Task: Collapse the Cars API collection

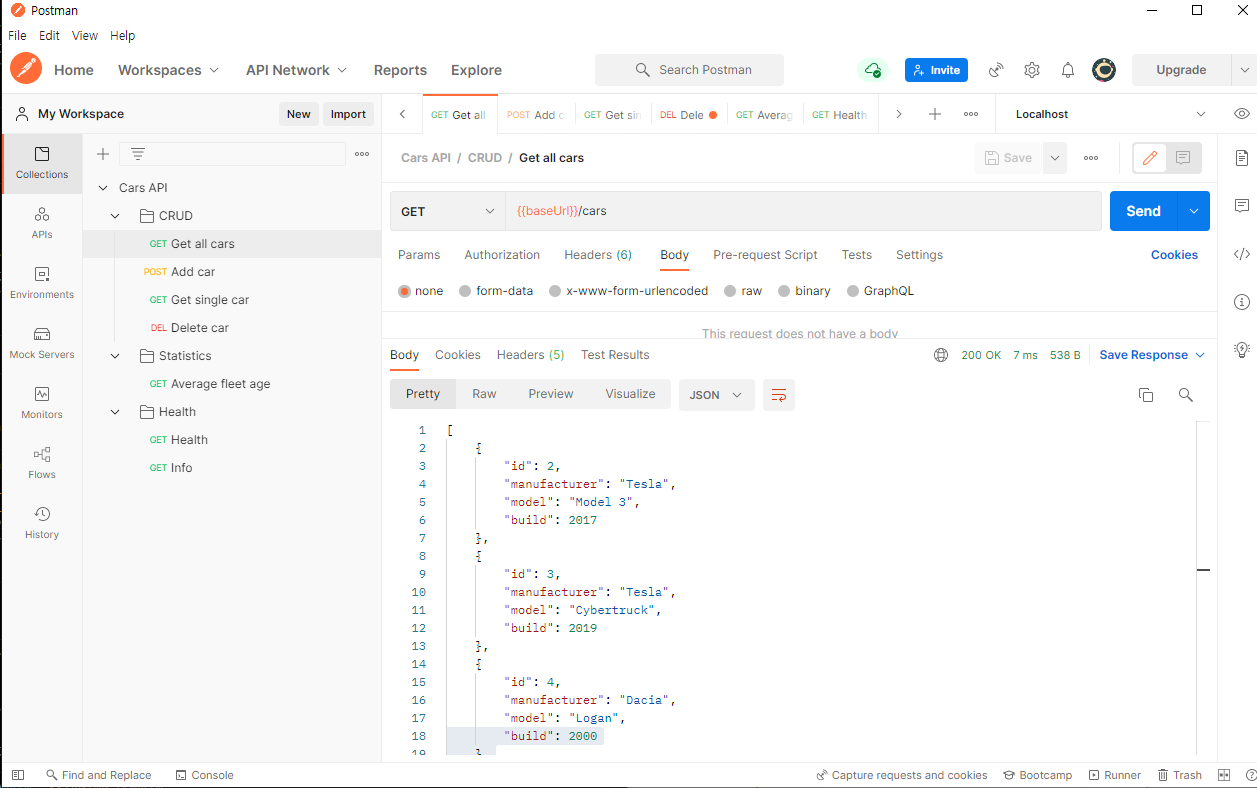Action: (x=103, y=188)
